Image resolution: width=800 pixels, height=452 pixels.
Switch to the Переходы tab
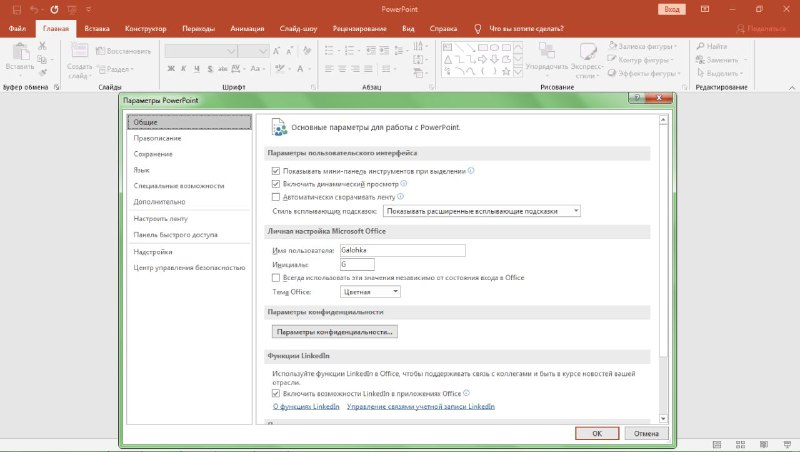click(x=198, y=29)
